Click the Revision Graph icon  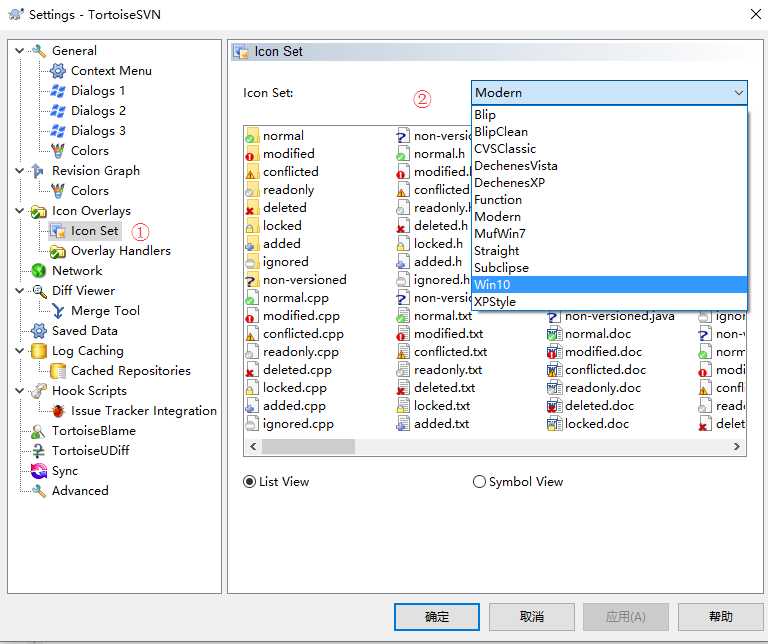pyautogui.click(x=39, y=170)
